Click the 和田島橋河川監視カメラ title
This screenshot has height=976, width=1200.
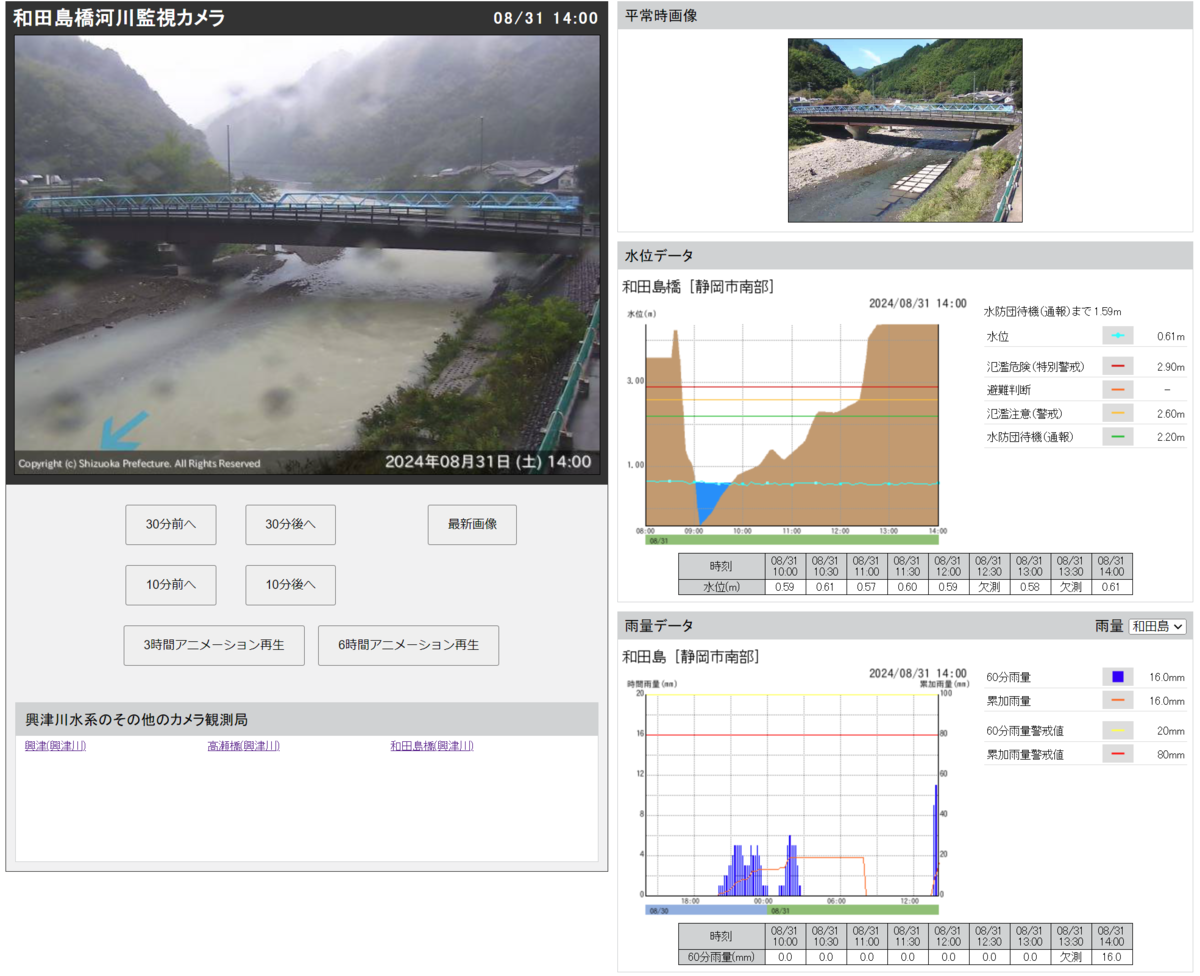(x=119, y=18)
